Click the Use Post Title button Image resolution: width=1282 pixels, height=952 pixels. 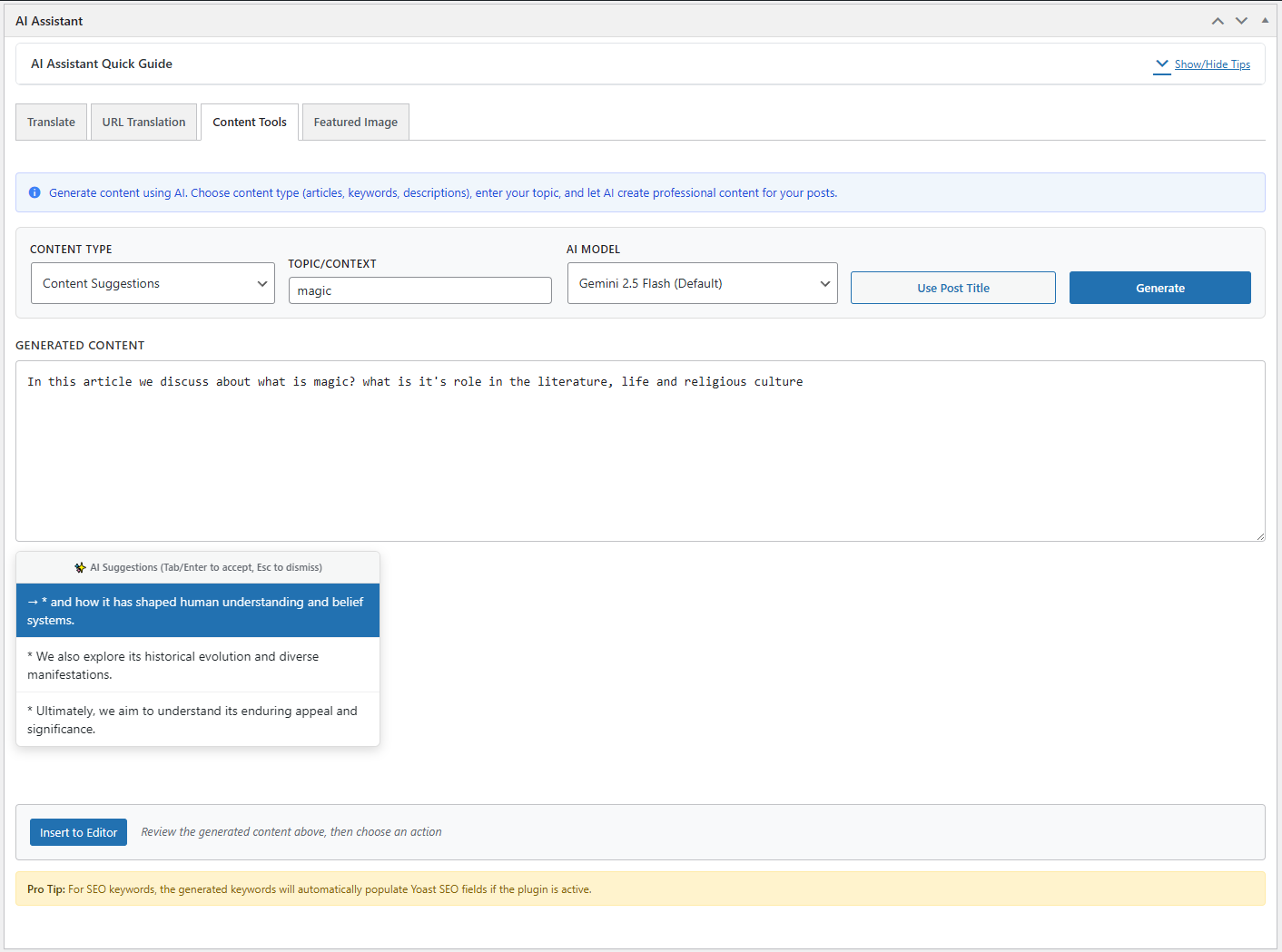tap(953, 288)
